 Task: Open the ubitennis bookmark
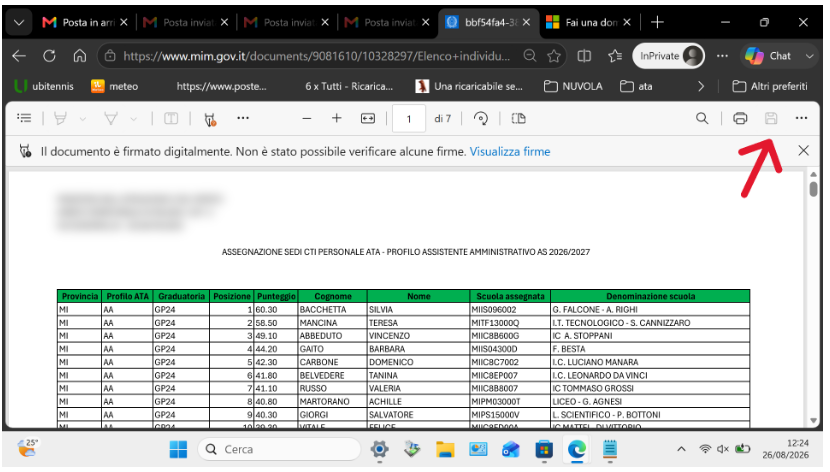tap(44, 86)
